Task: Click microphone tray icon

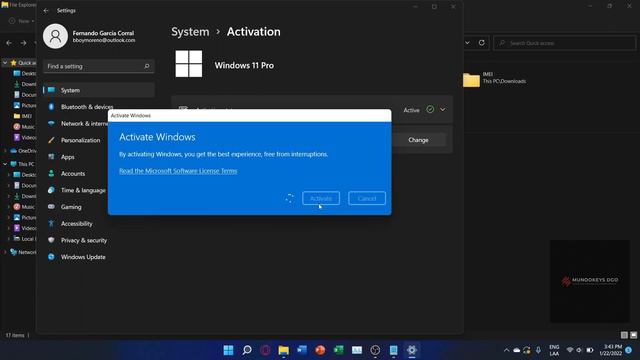Action: coord(538,350)
